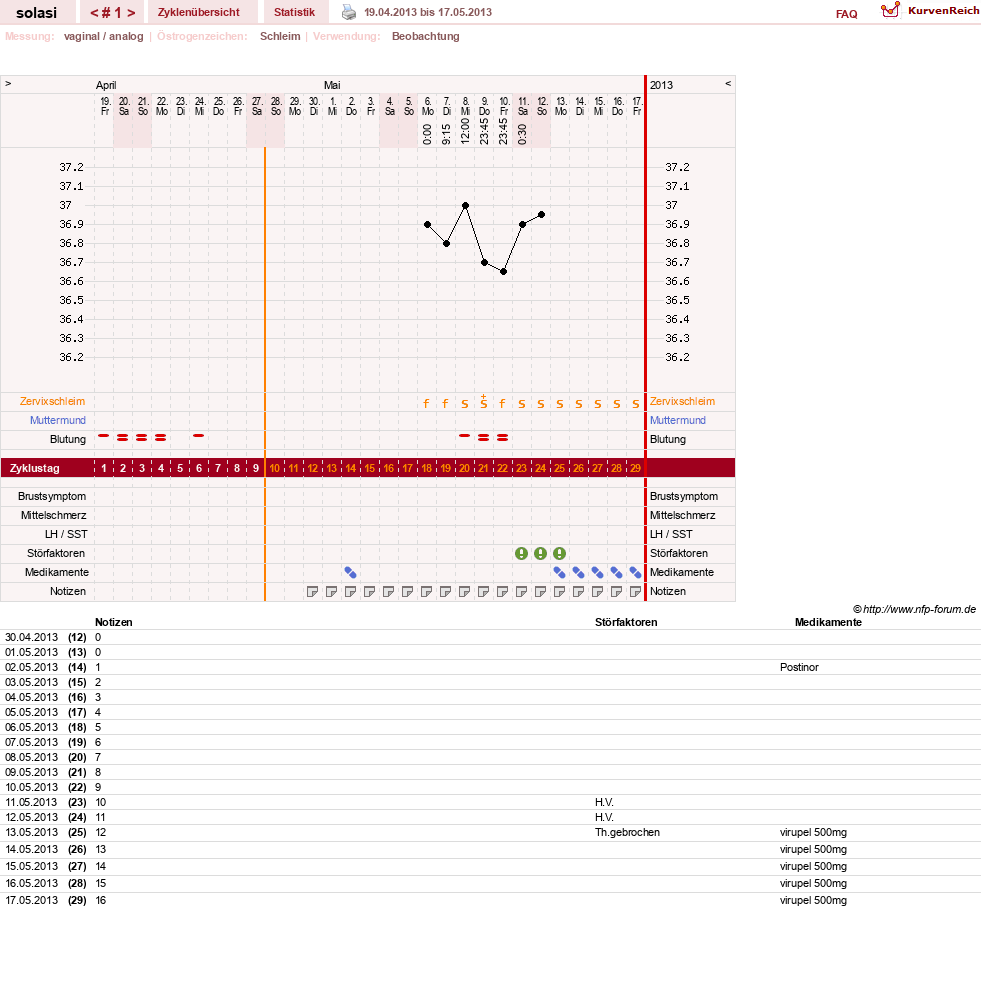Image resolution: width=981 pixels, height=1001 pixels.
Task: Open the note icon on cycle day 20
Action: coord(464,592)
